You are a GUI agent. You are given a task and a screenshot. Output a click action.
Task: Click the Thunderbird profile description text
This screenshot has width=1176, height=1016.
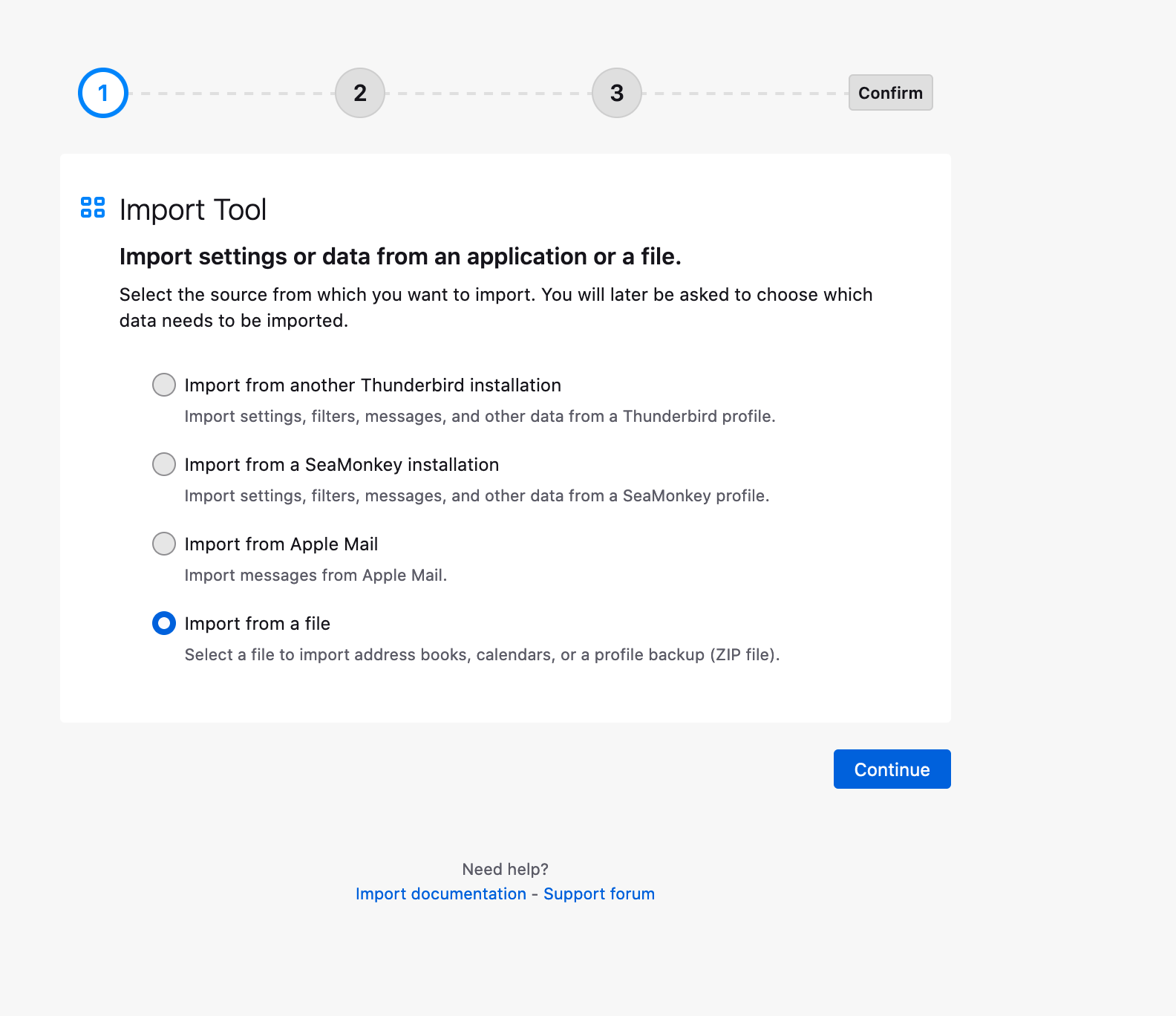tap(480, 416)
